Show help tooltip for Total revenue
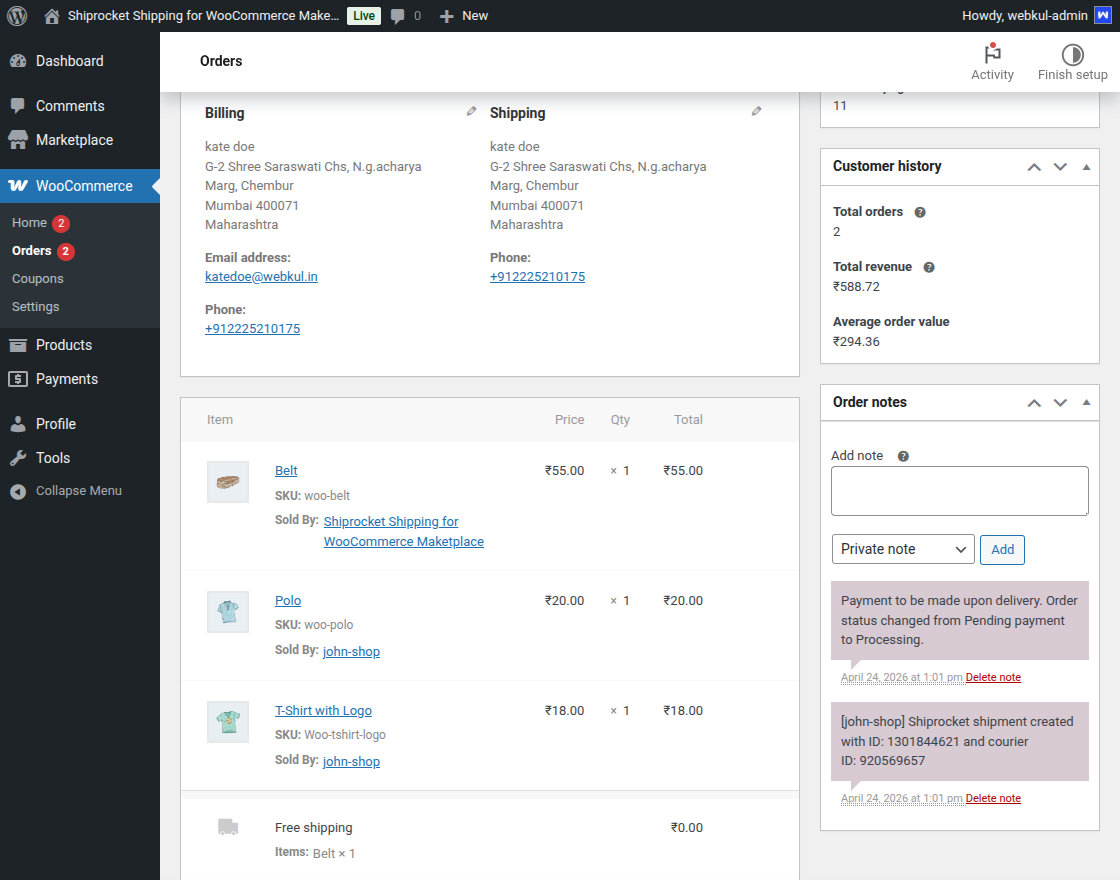 929,267
